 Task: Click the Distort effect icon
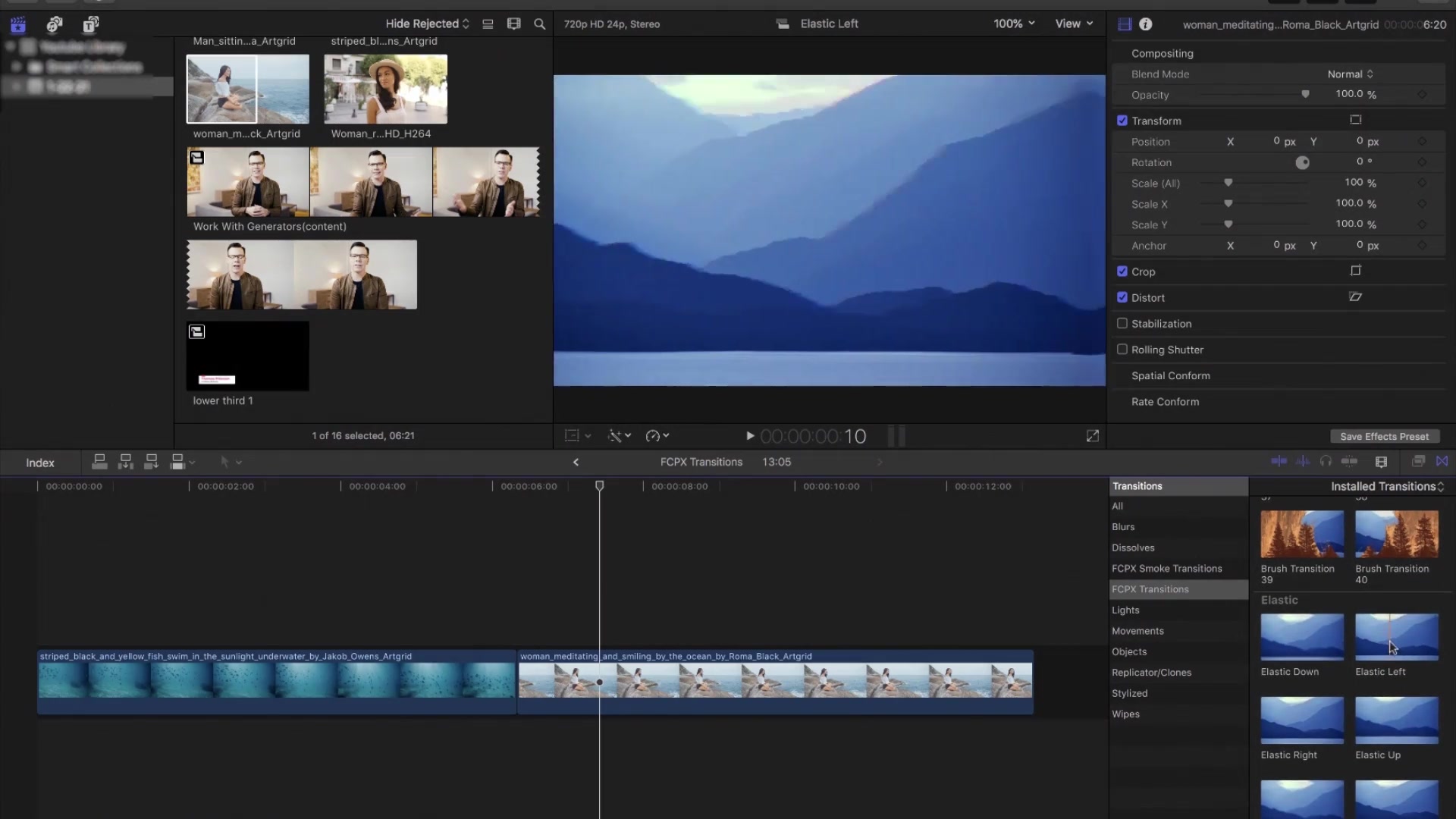pyautogui.click(x=1356, y=296)
